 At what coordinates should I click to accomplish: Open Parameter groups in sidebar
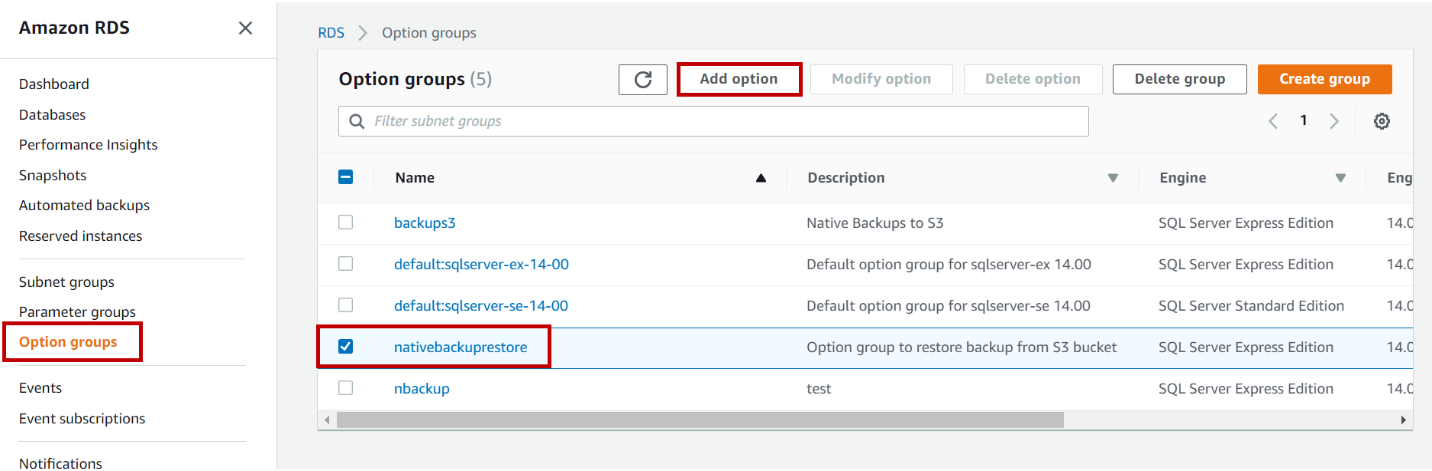click(x=77, y=312)
